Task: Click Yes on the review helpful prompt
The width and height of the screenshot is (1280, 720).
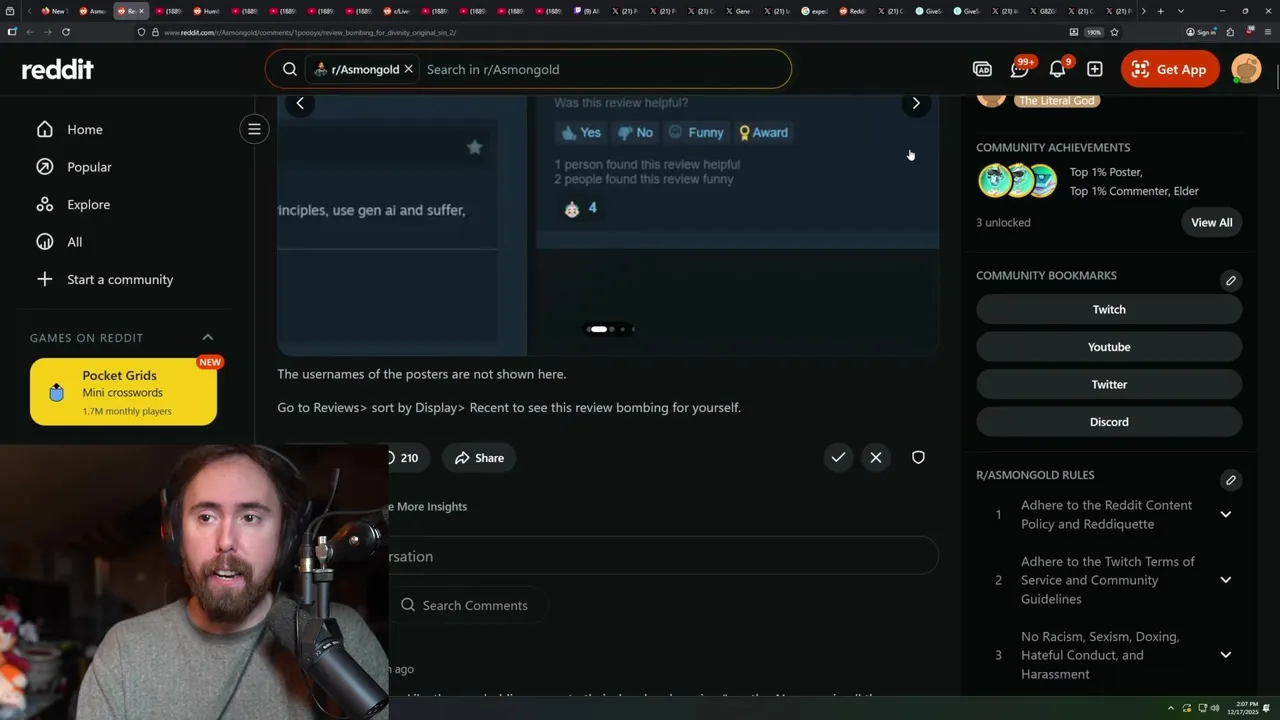Action: (581, 132)
